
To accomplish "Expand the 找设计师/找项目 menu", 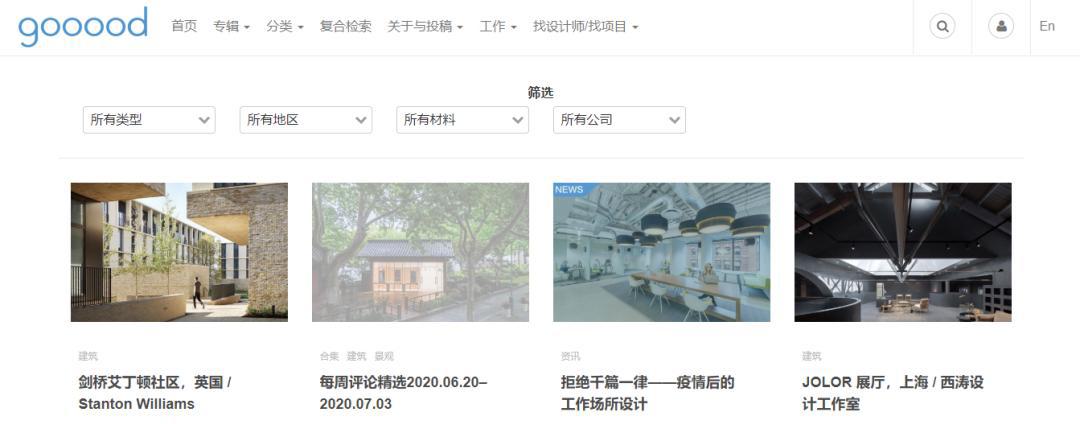I will (585, 26).
